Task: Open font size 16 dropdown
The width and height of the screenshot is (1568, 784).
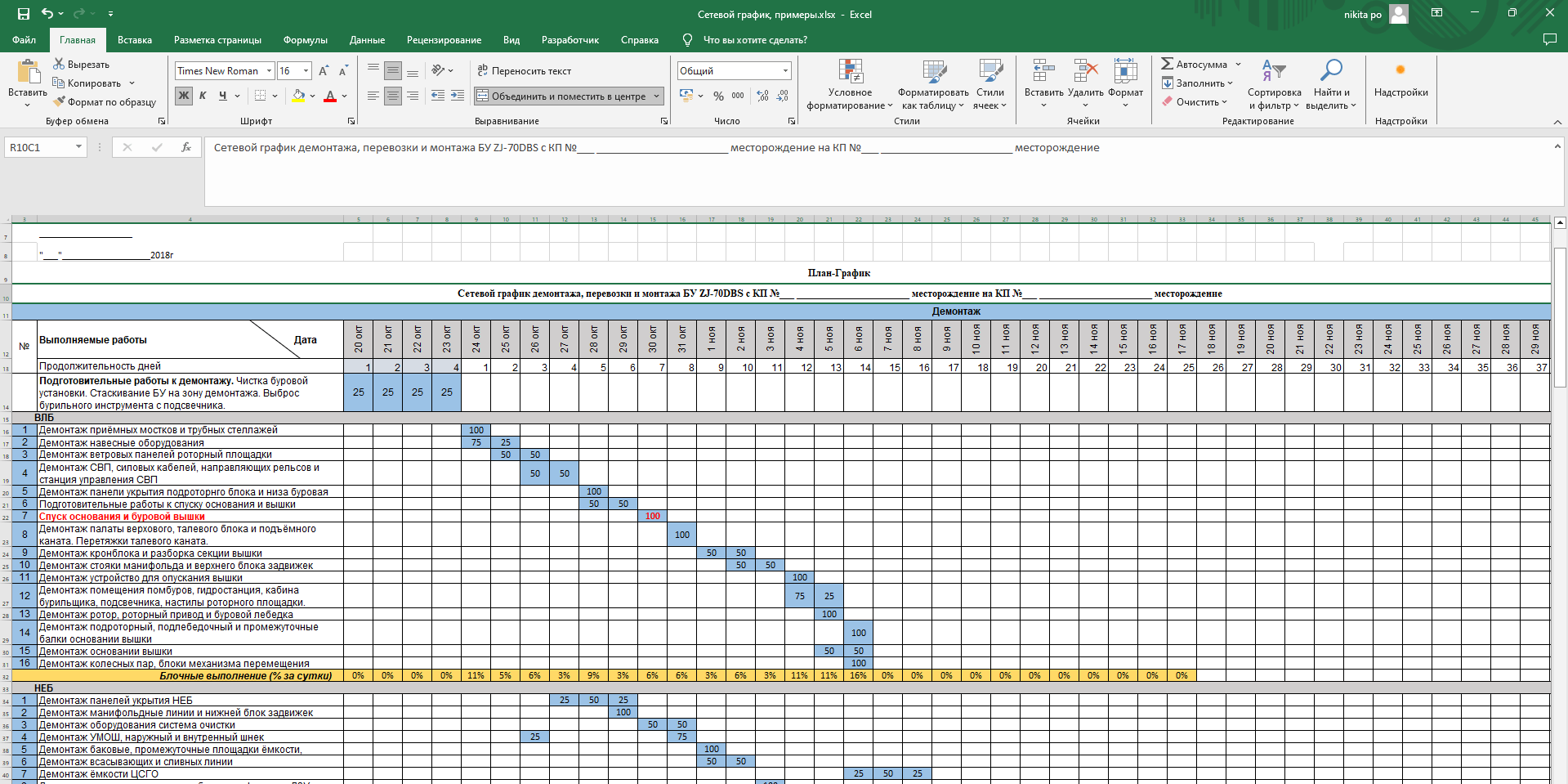Action: (x=306, y=71)
